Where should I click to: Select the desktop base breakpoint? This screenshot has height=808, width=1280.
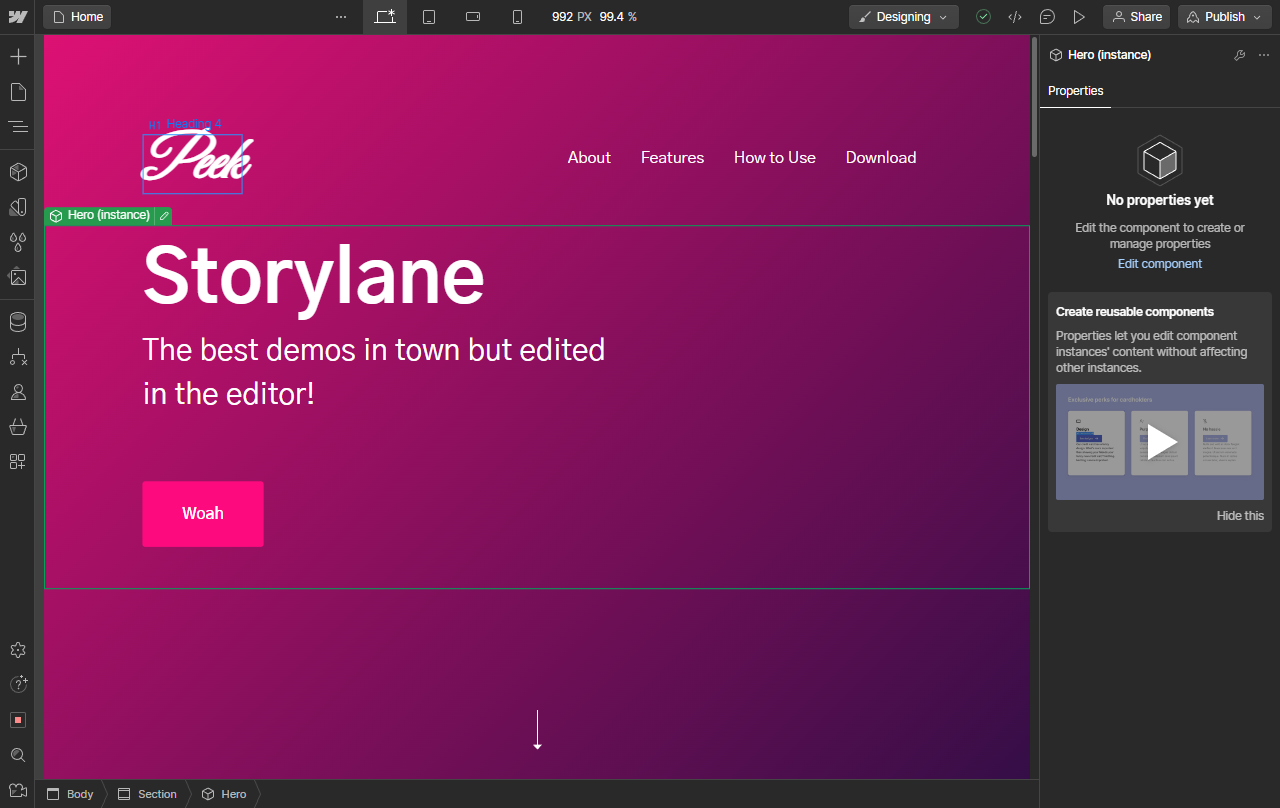[385, 17]
